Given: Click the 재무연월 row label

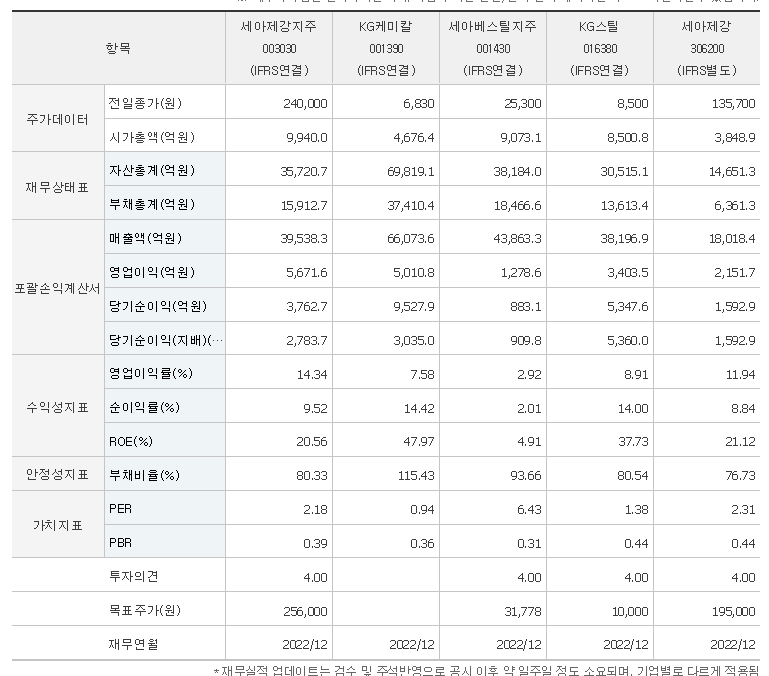Looking at the screenshot, I should (x=133, y=644).
